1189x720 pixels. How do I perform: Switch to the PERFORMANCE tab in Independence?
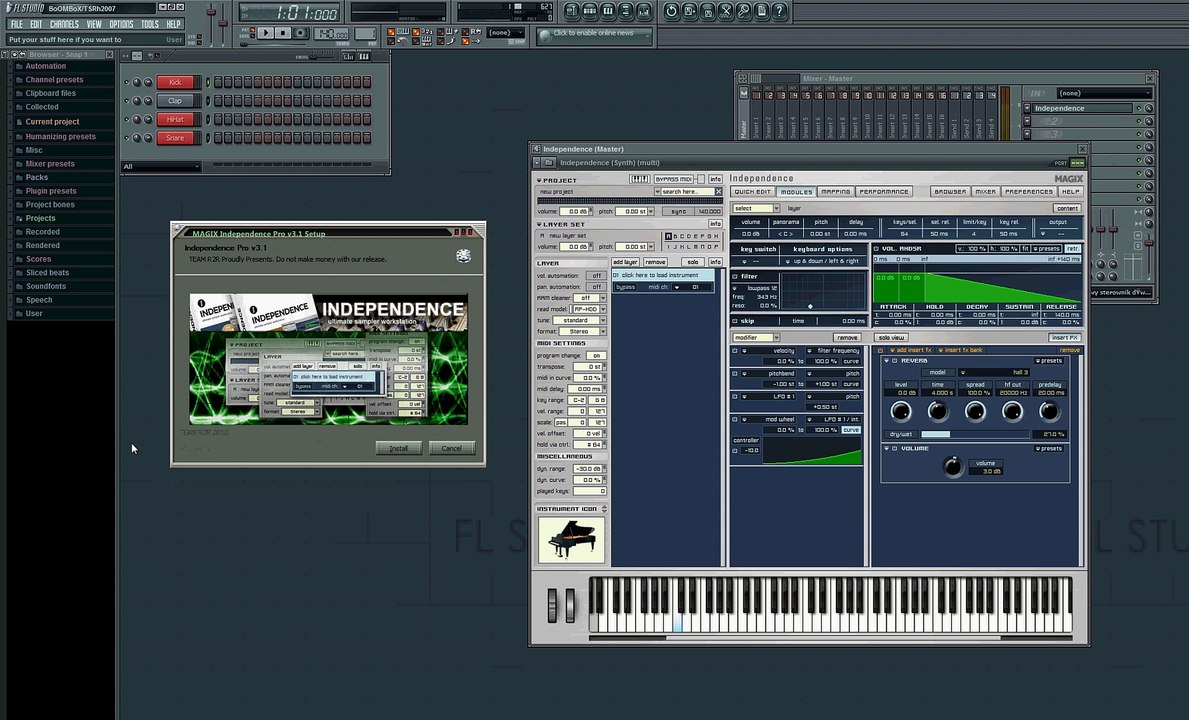(883, 192)
